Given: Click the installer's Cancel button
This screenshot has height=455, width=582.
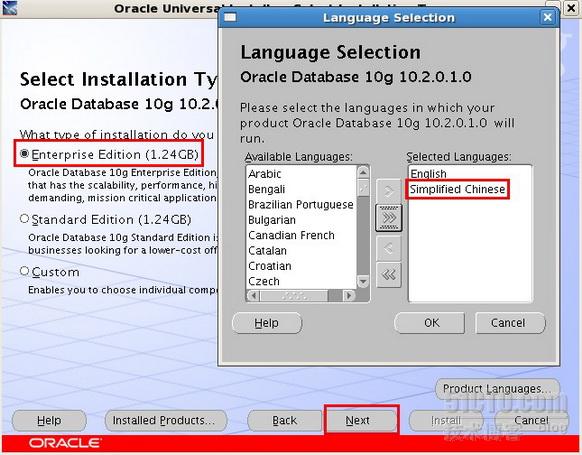Looking at the screenshot, I should 531,420.
